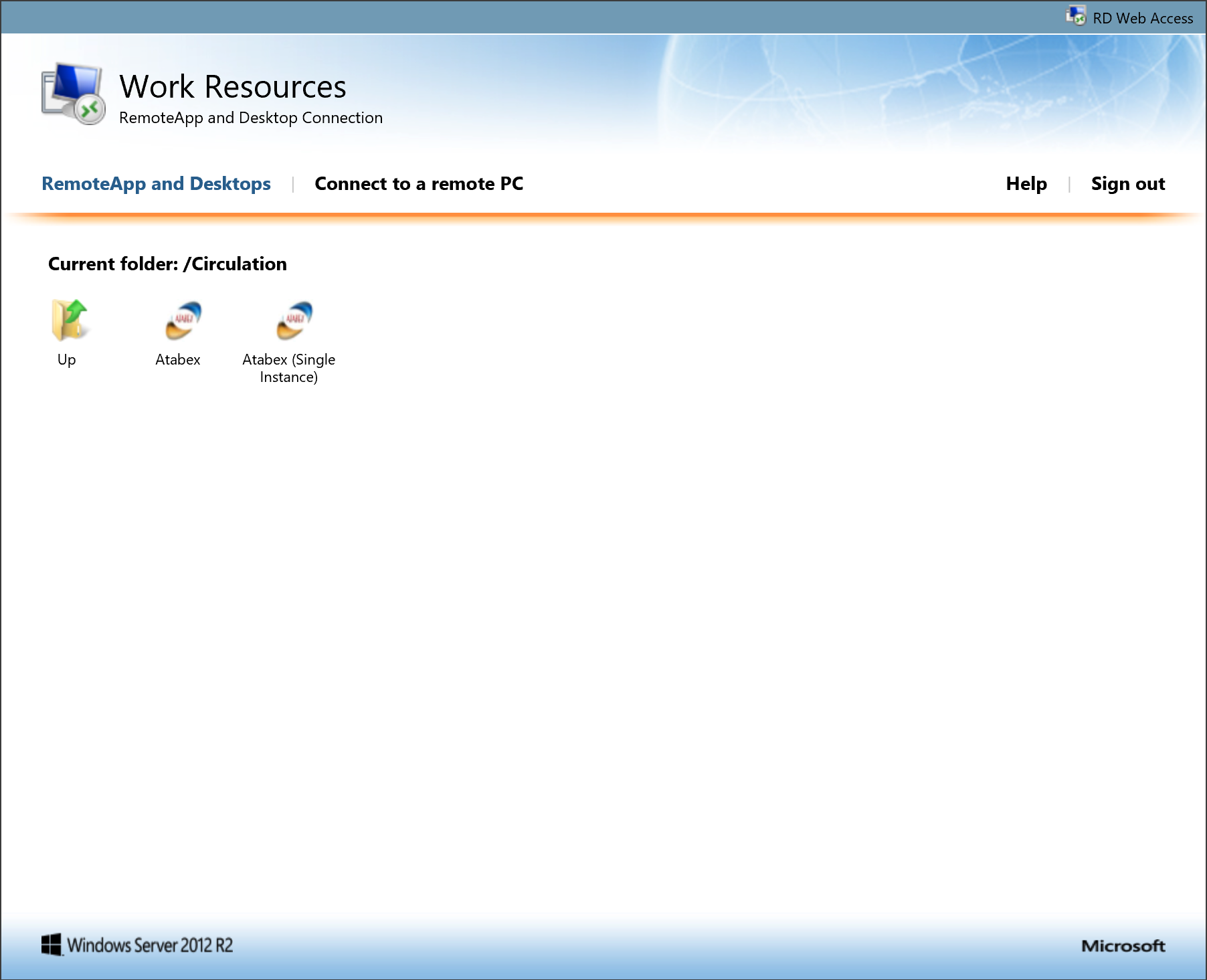Click the Windows flag logo in footer
The width and height of the screenshot is (1207, 980).
[x=51, y=945]
